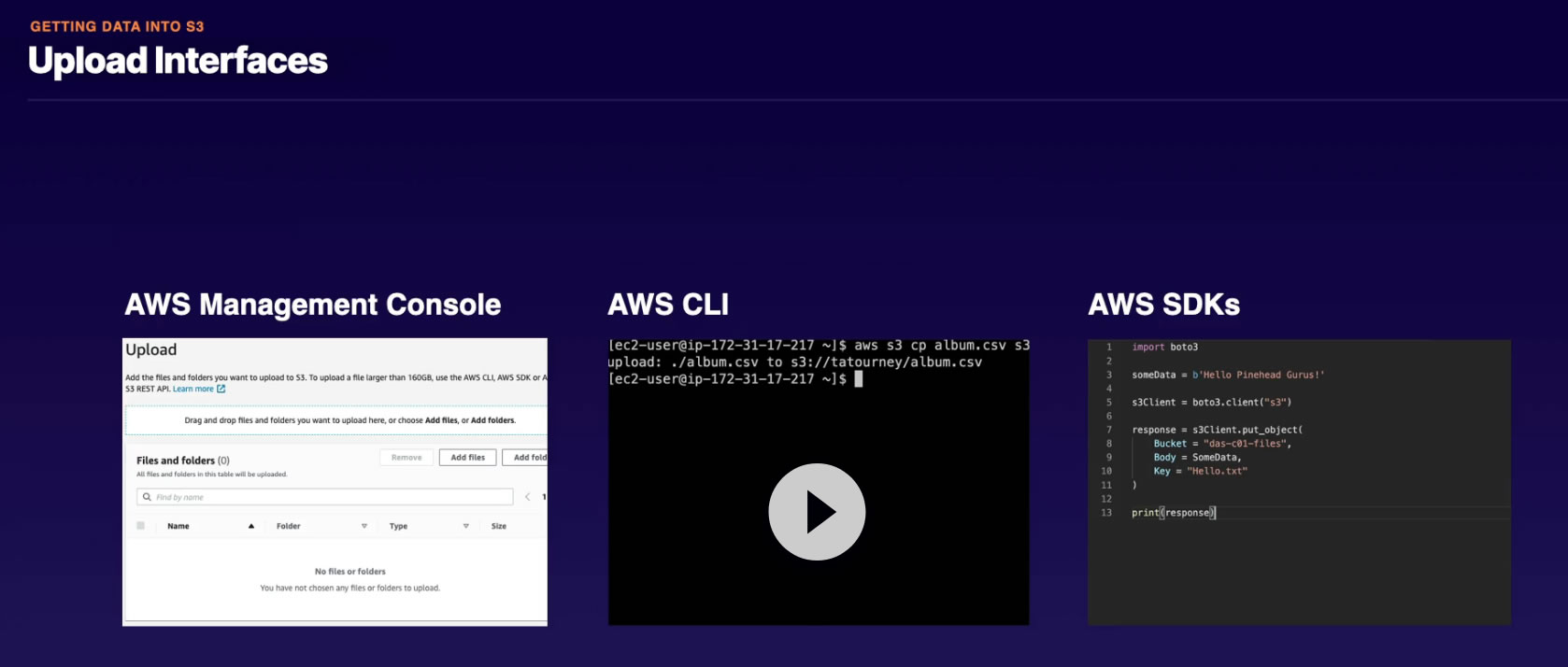Tick the select-all checkbox in table header

pyautogui.click(x=141, y=526)
